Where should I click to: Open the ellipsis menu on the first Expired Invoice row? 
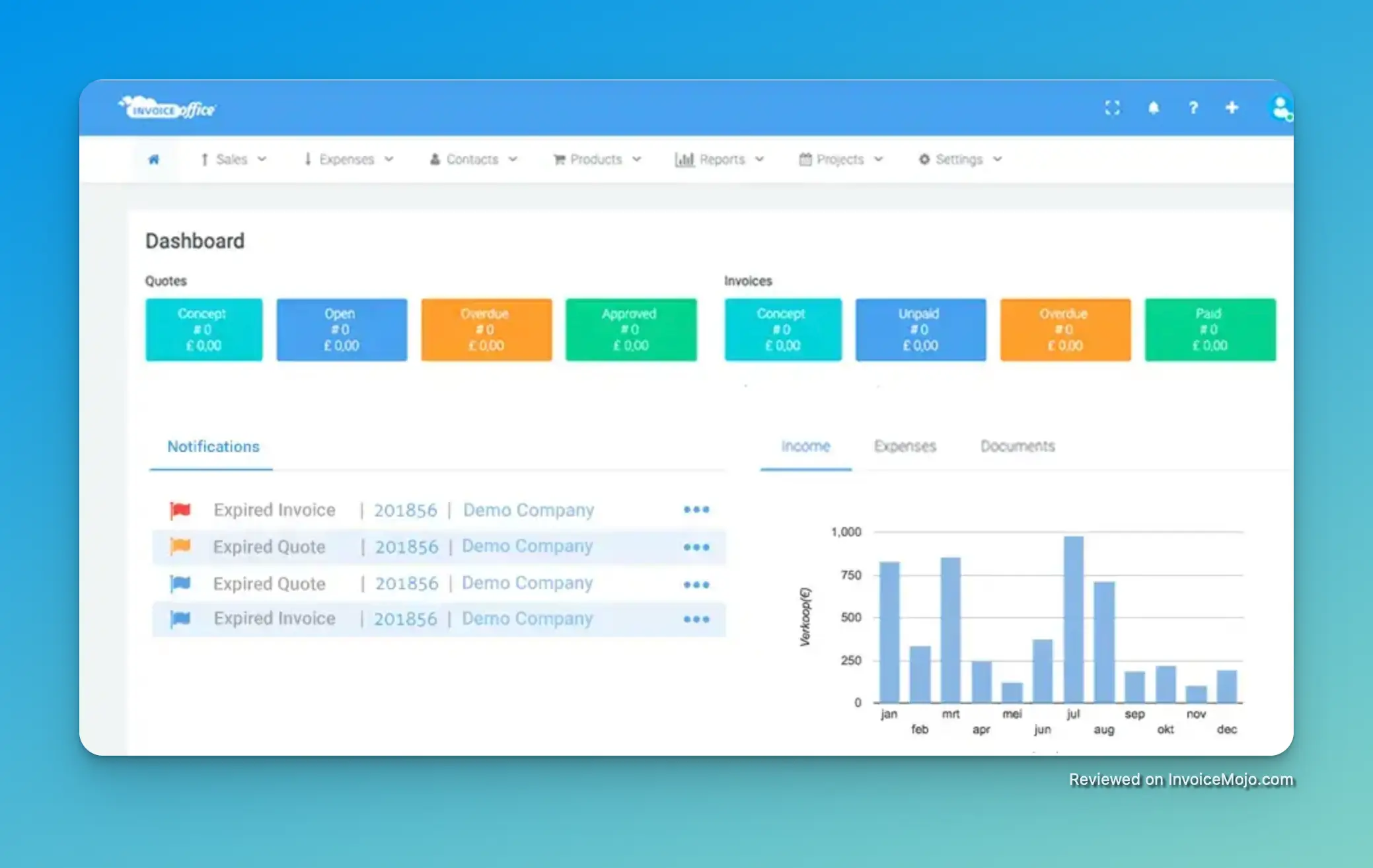[696, 509]
